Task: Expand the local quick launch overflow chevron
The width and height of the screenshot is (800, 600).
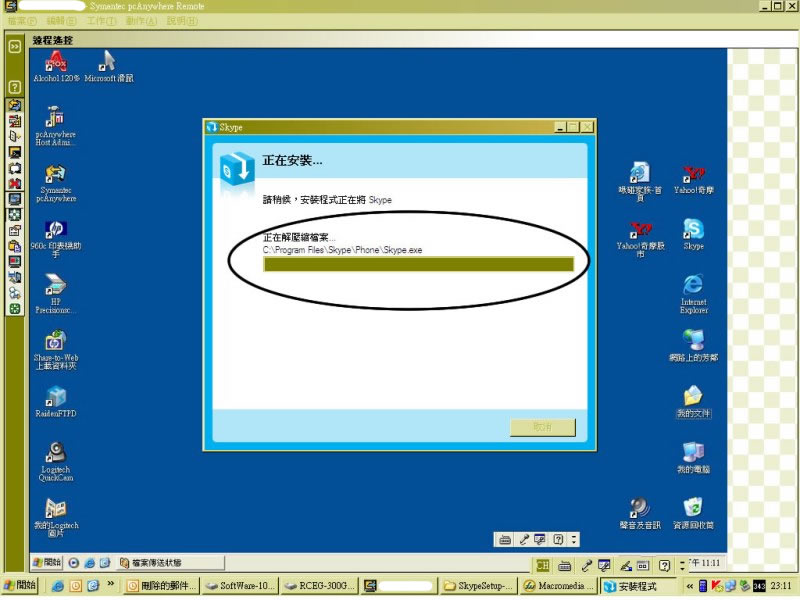Action: coord(110,585)
